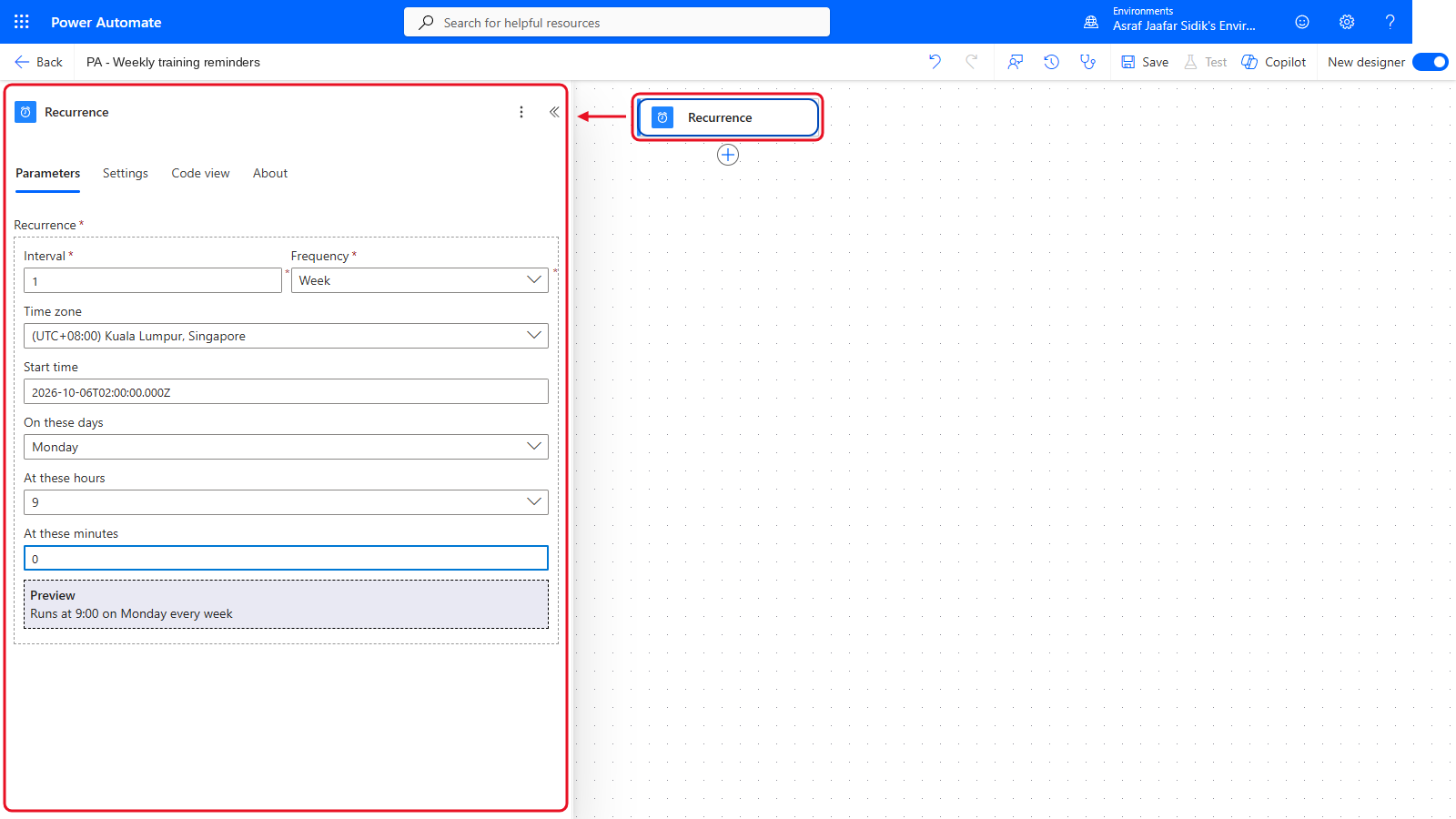Open the settings gear icon
Screen dimensions: 1456x819
1347,22
